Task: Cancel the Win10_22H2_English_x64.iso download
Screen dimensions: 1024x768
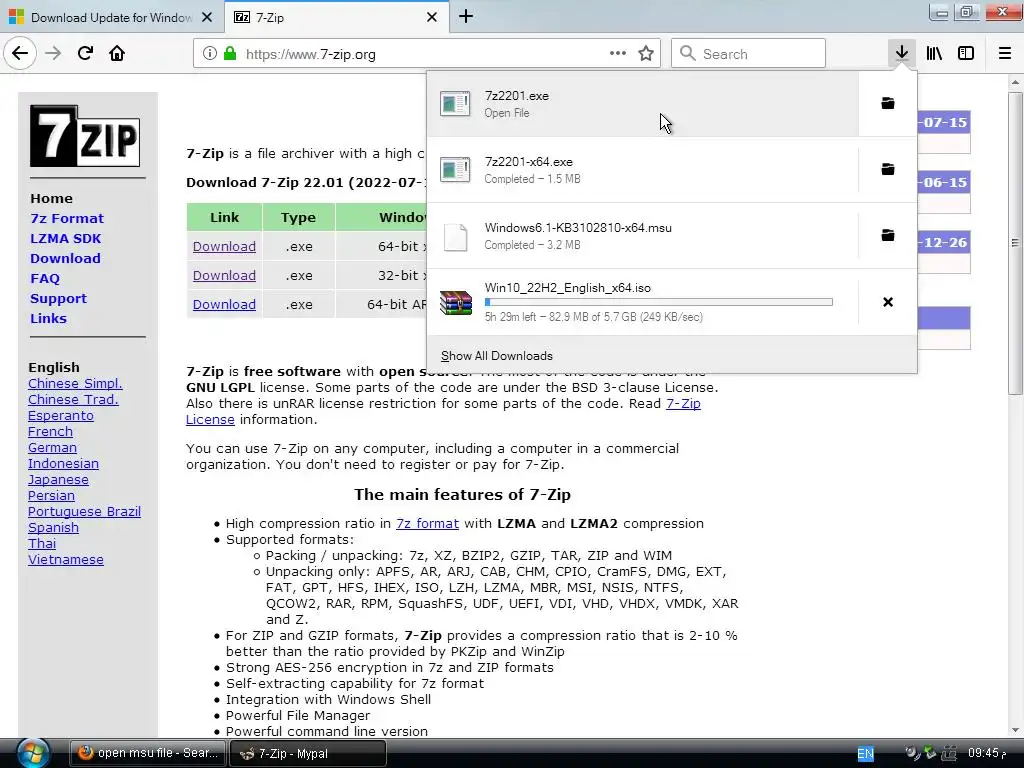Action: pyautogui.click(x=888, y=302)
